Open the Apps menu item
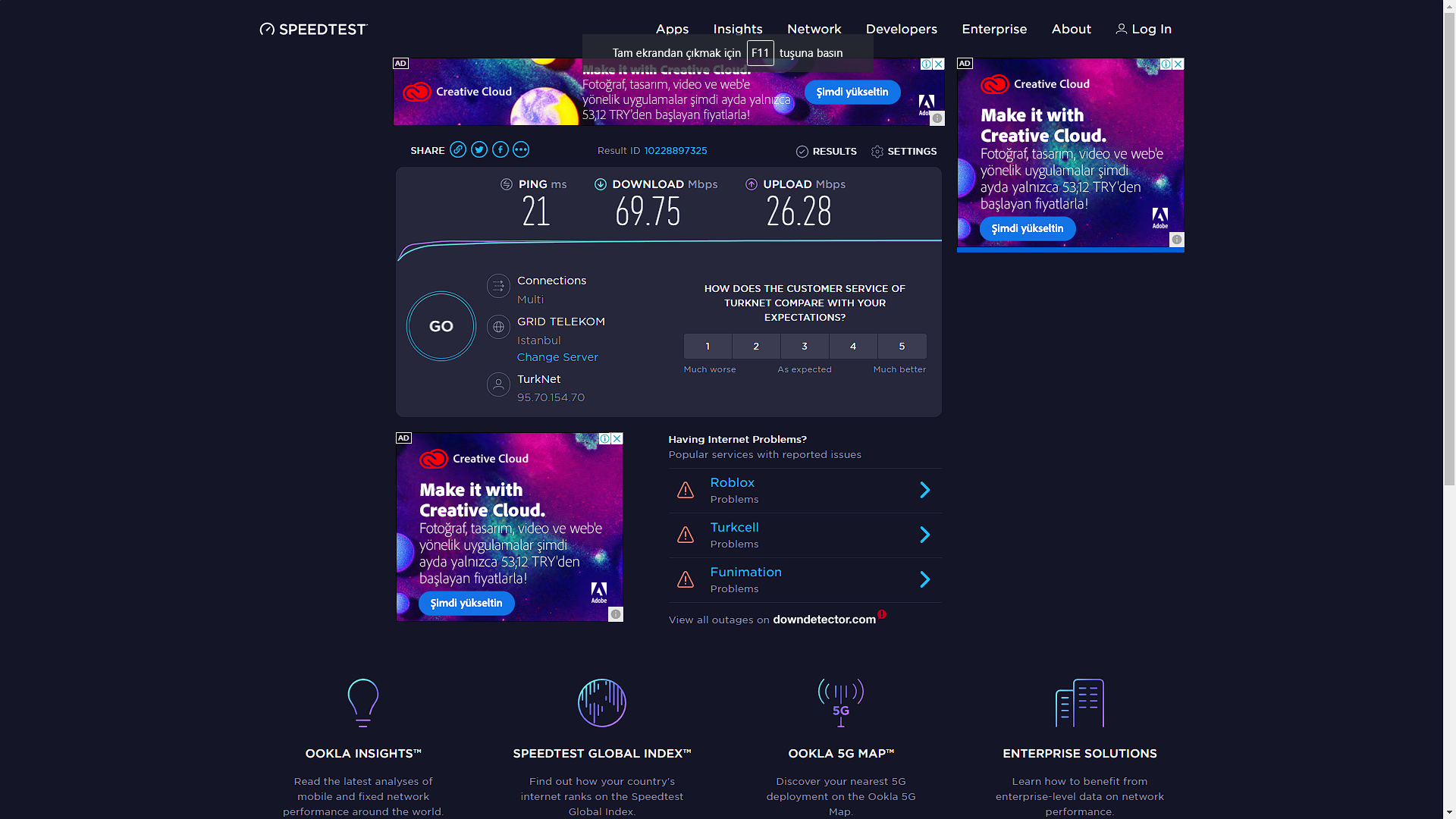Screen dimensions: 1456x819 [672, 29]
